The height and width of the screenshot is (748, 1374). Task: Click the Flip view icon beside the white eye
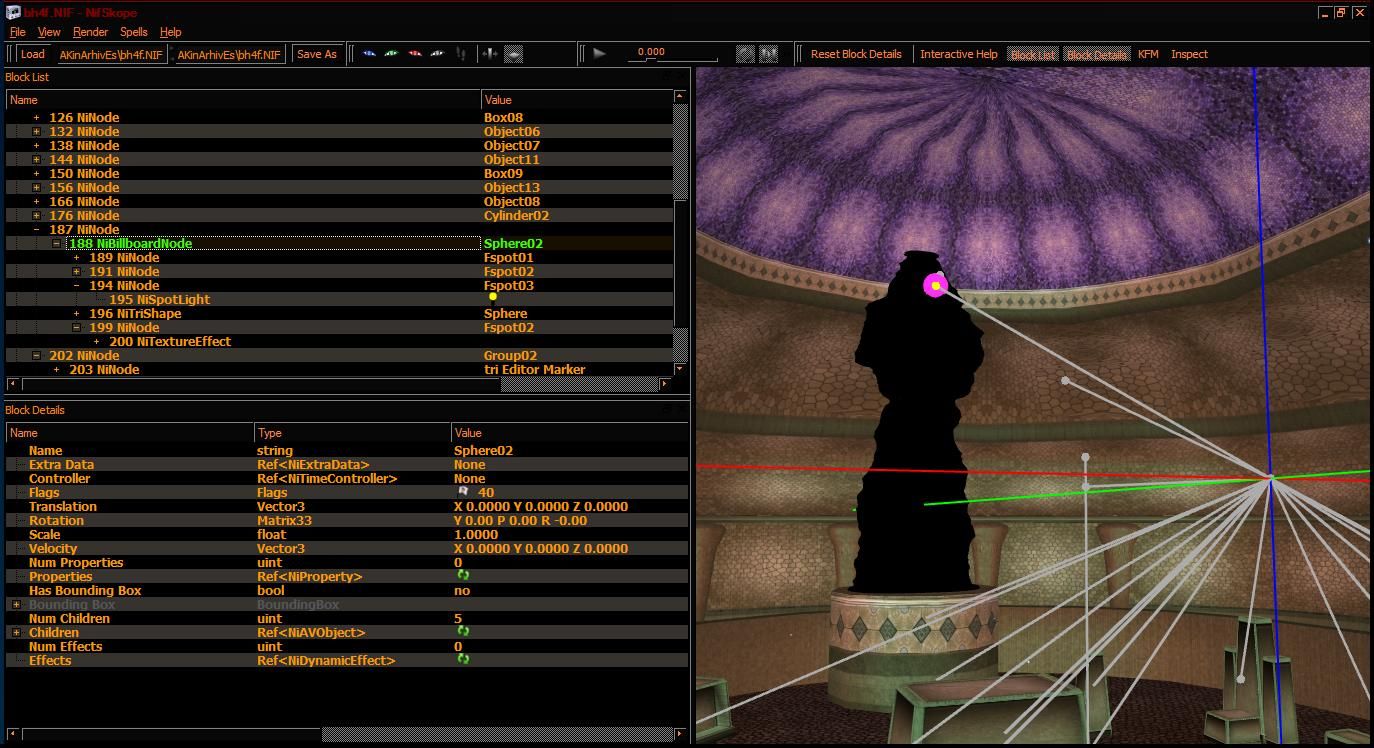(x=460, y=54)
